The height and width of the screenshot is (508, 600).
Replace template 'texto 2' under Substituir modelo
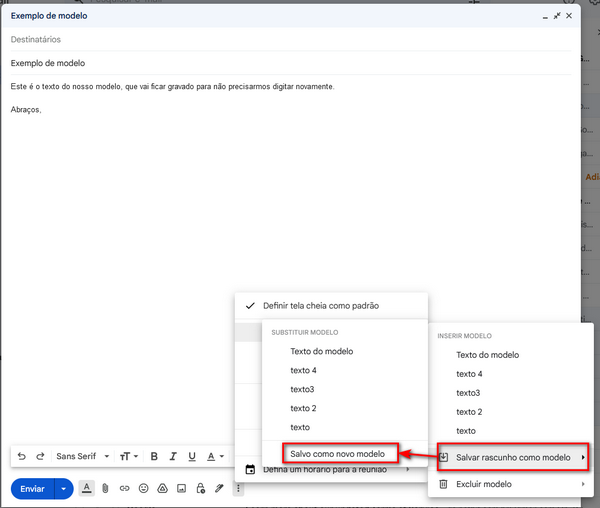[303, 408]
